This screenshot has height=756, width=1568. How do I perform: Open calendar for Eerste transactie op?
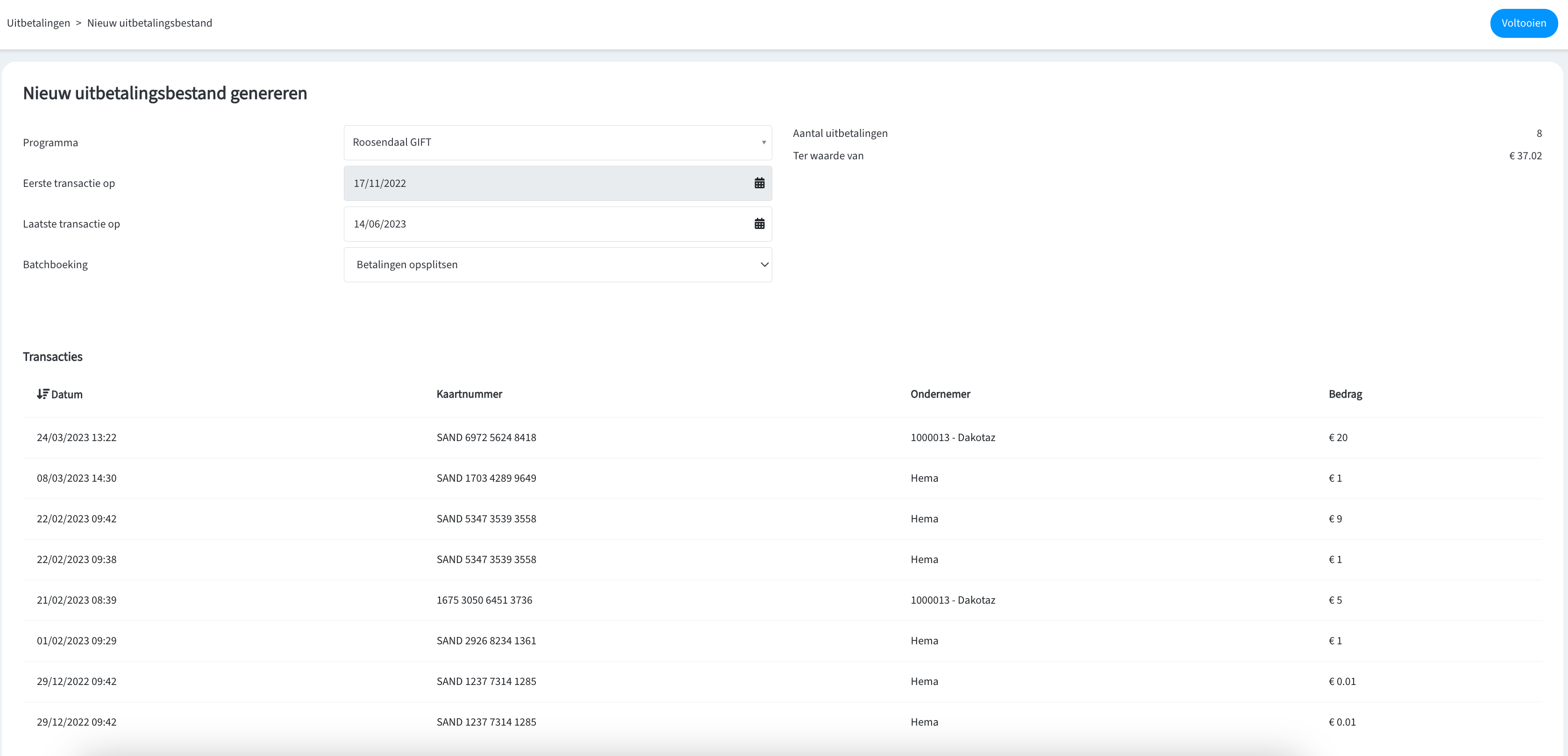click(759, 183)
